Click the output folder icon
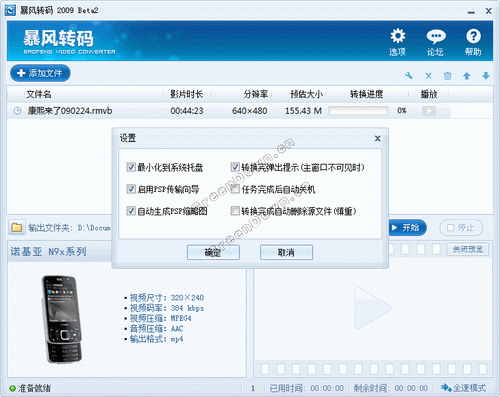This screenshot has height=397, width=500. (17, 228)
